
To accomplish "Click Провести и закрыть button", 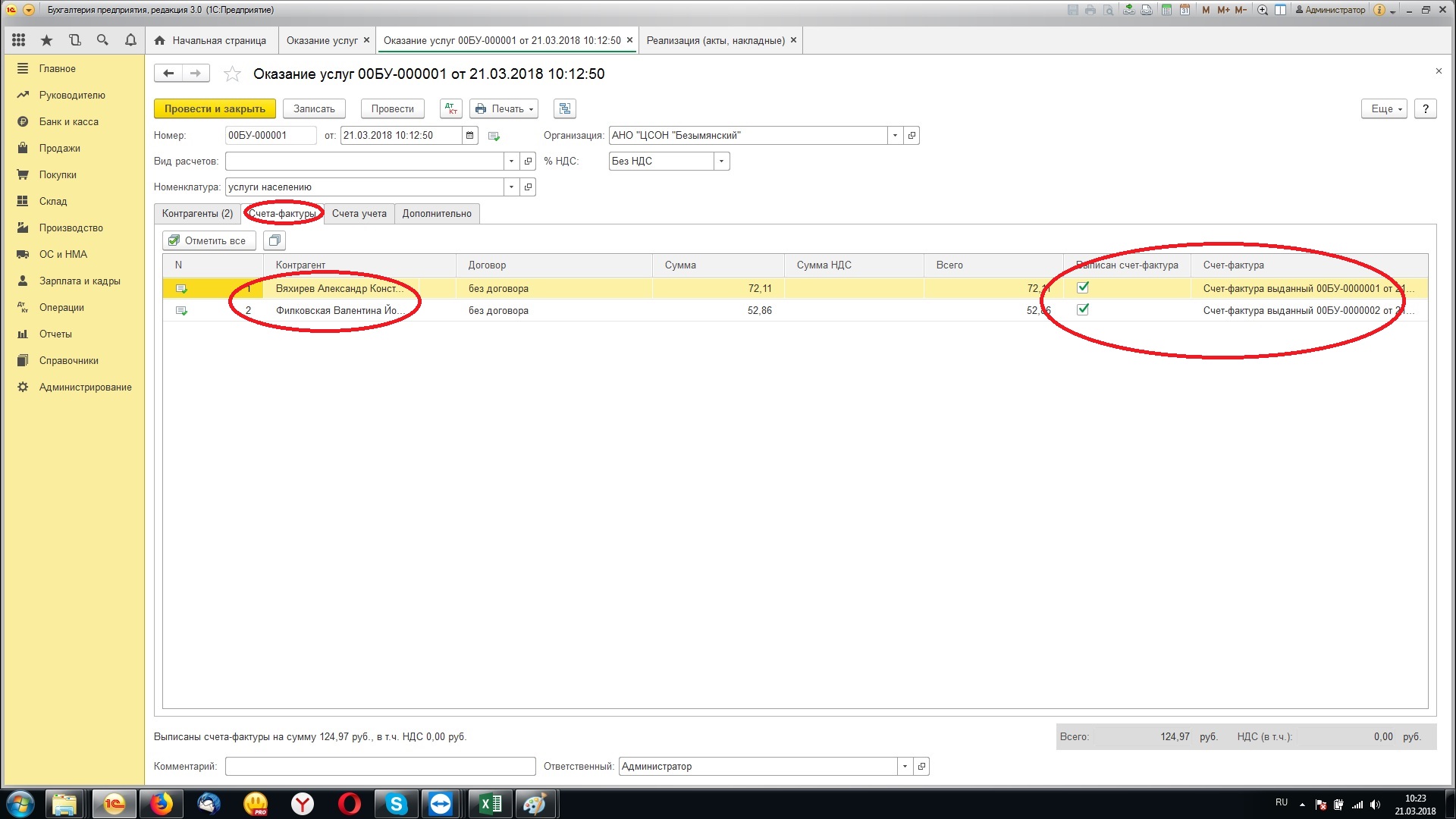I will point(215,108).
